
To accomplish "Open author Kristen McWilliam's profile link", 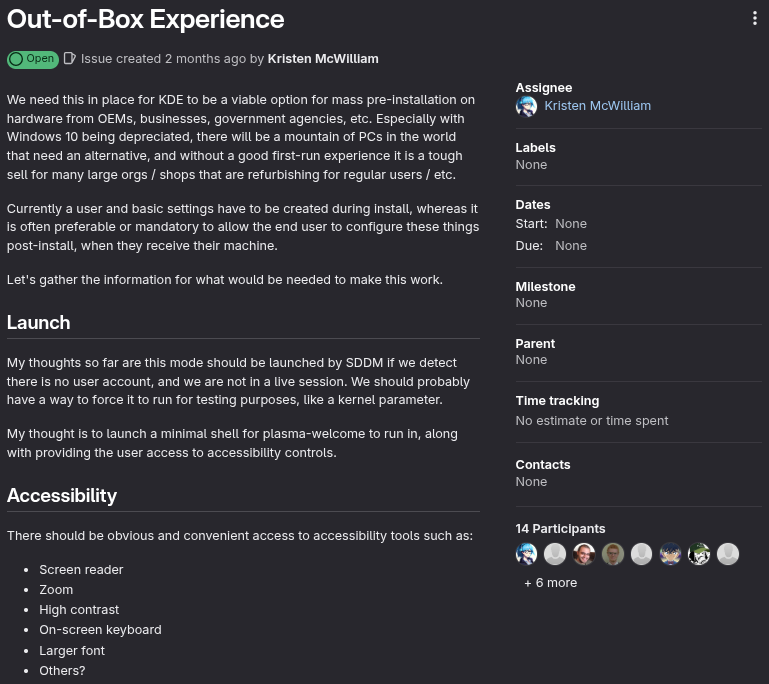I will [x=323, y=59].
